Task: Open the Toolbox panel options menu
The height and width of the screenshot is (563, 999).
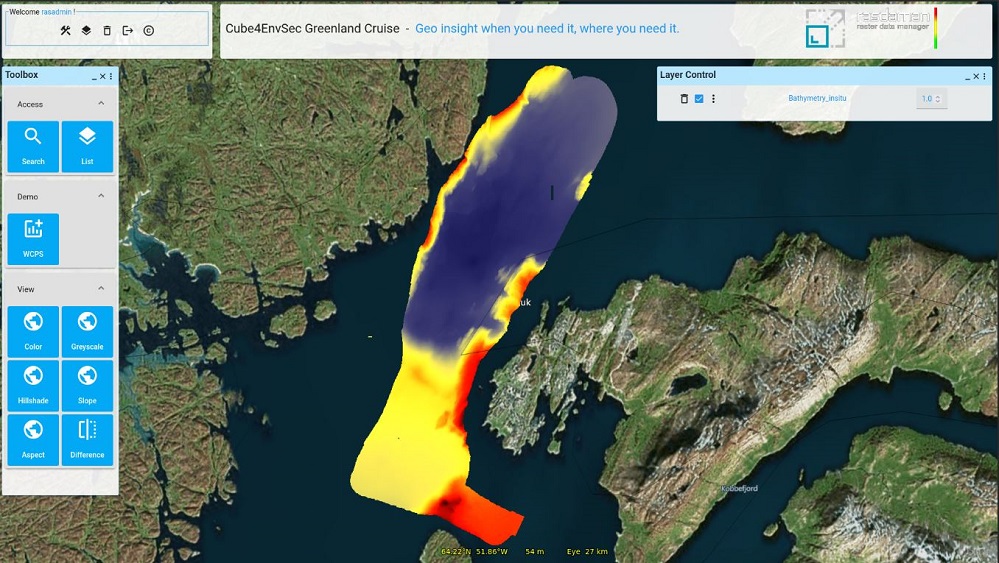Action: 111,76
